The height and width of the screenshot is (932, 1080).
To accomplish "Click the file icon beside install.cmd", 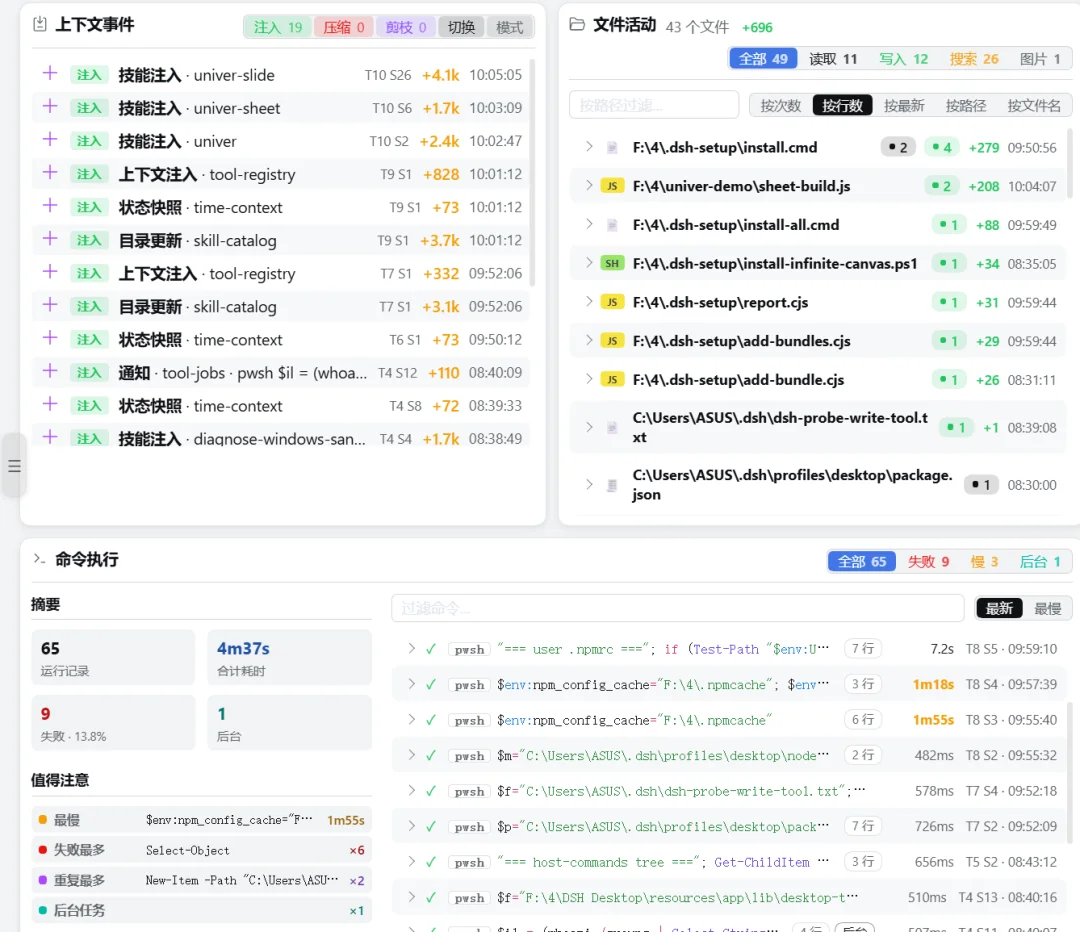I will click(612, 147).
